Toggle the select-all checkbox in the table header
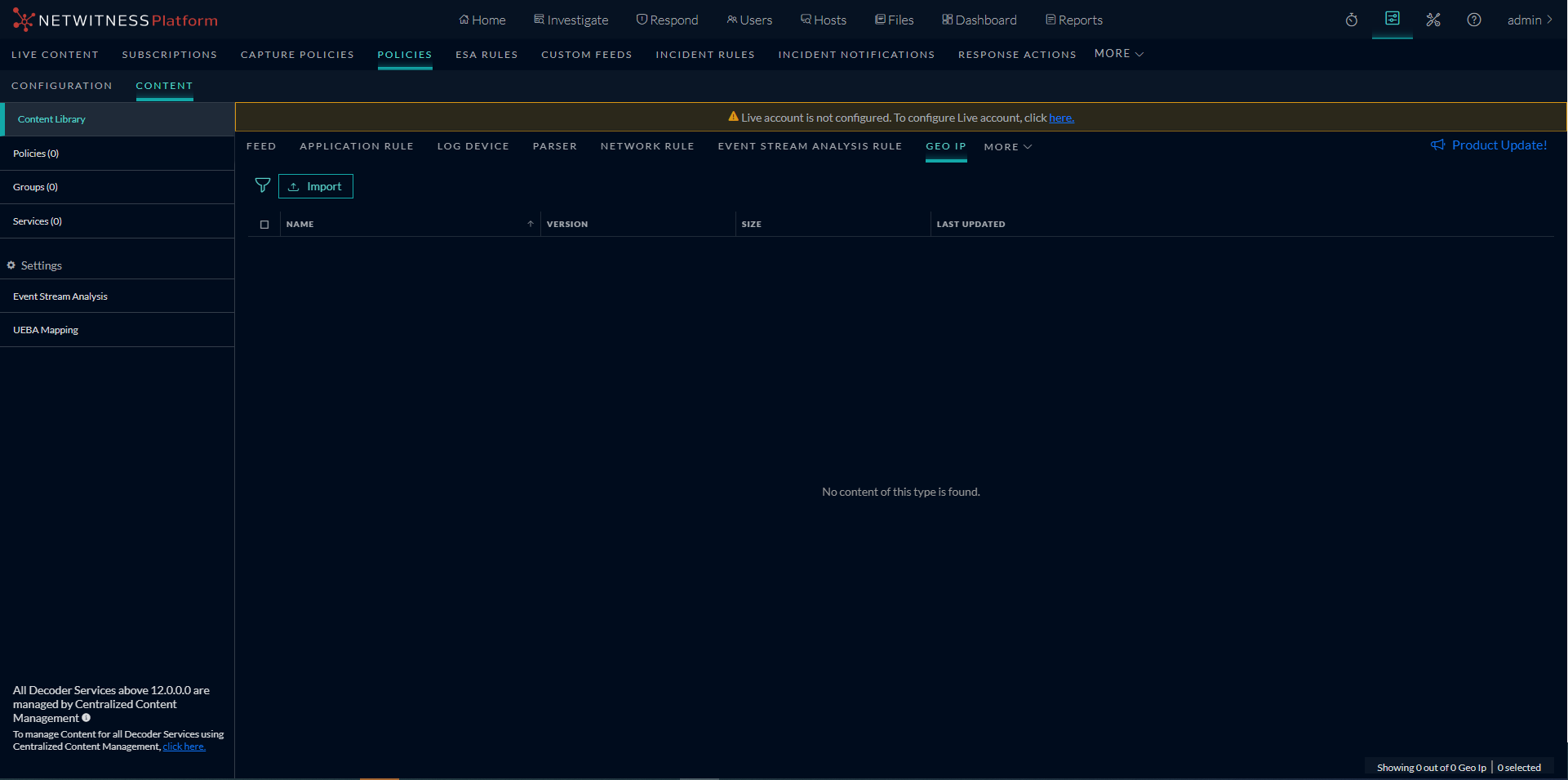1568x780 pixels. coord(264,225)
